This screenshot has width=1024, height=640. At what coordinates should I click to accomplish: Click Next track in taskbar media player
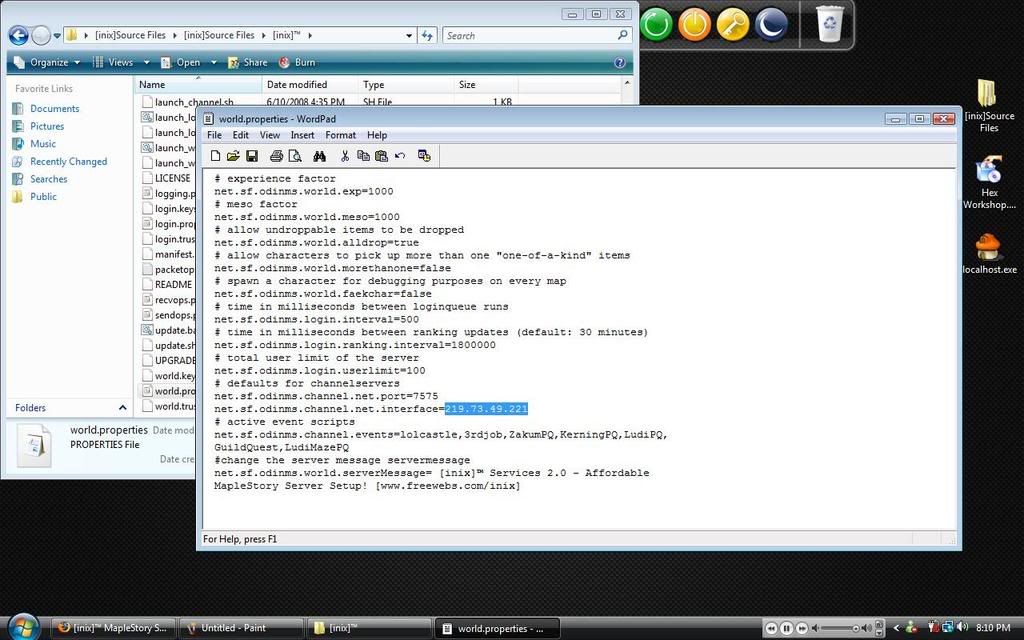(x=802, y=628)
